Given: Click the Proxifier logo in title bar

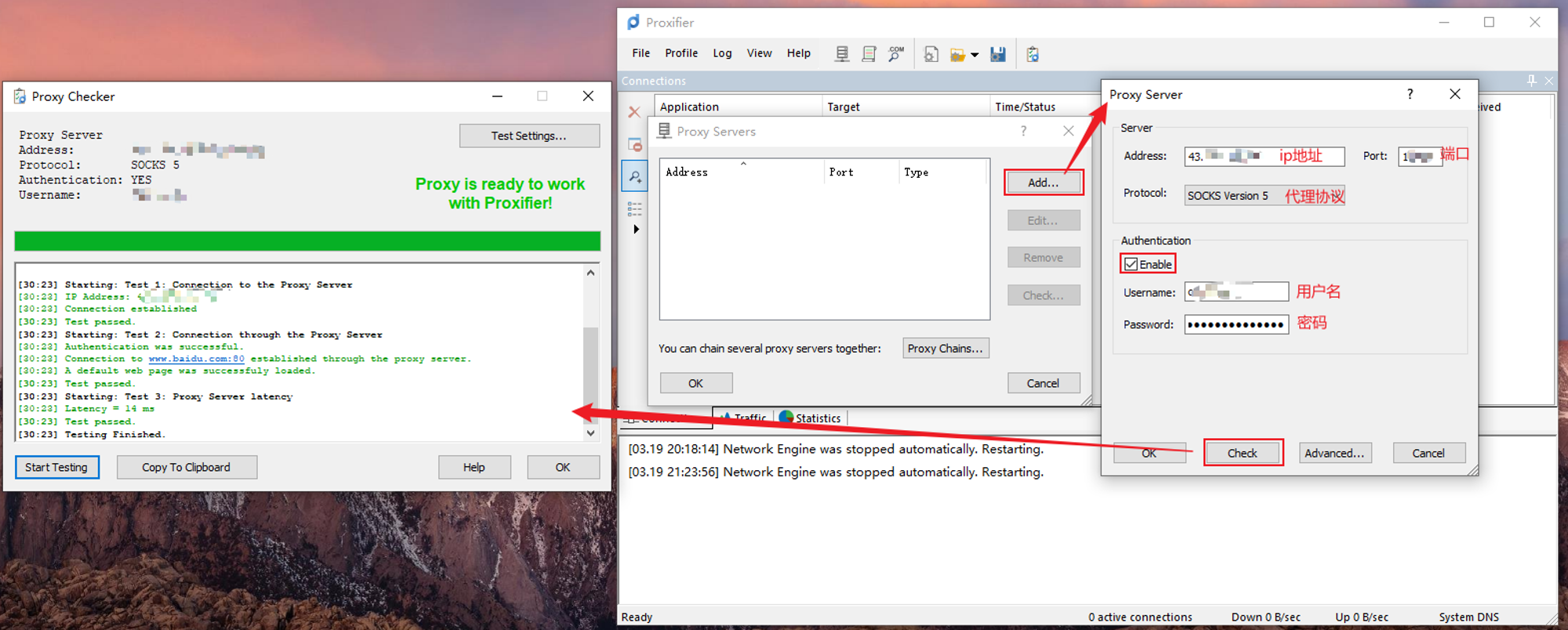Looking at the screenshot, I should (x=633, y=22).
